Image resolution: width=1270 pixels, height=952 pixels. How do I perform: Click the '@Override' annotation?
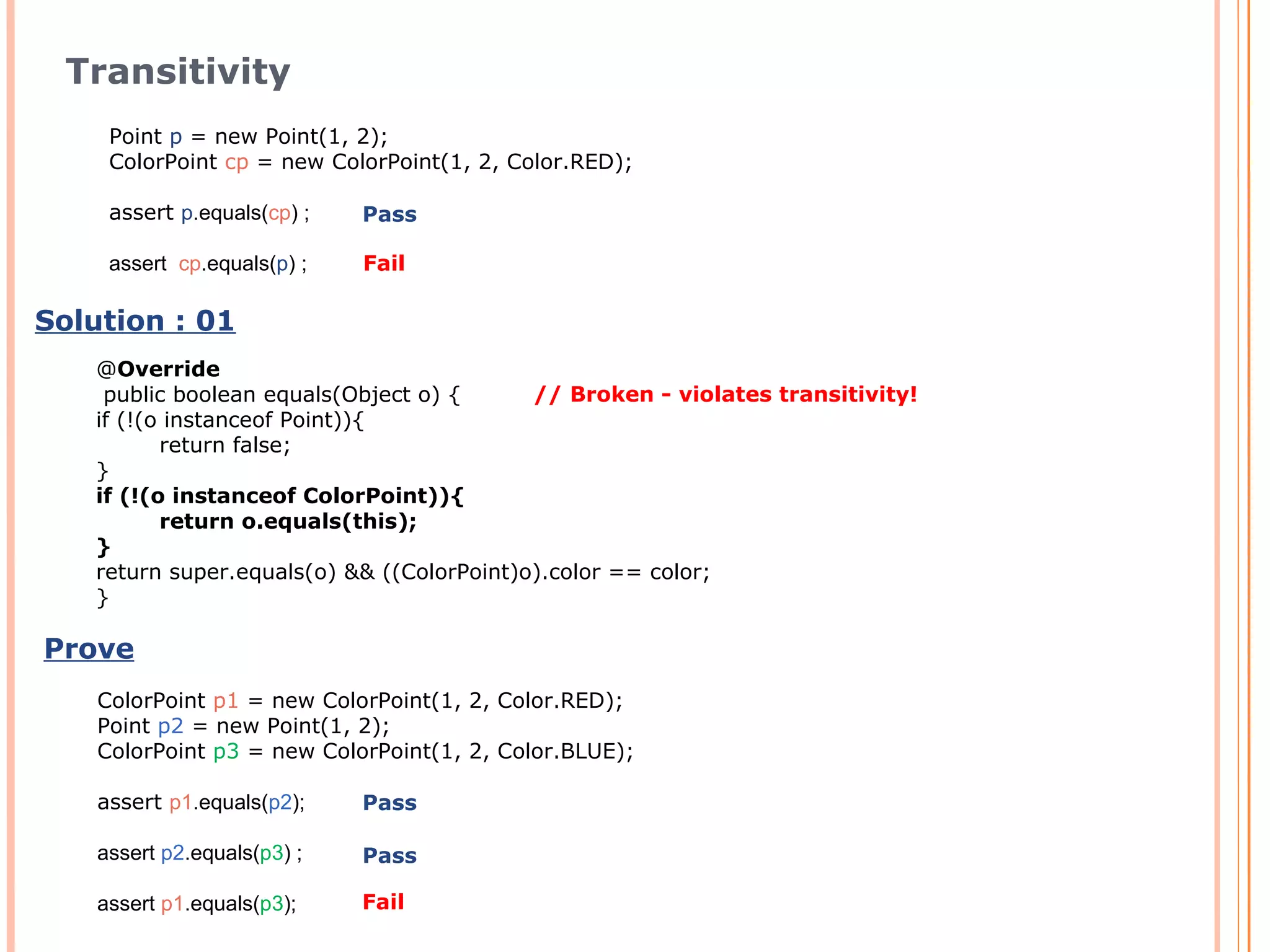click(158, 369)
